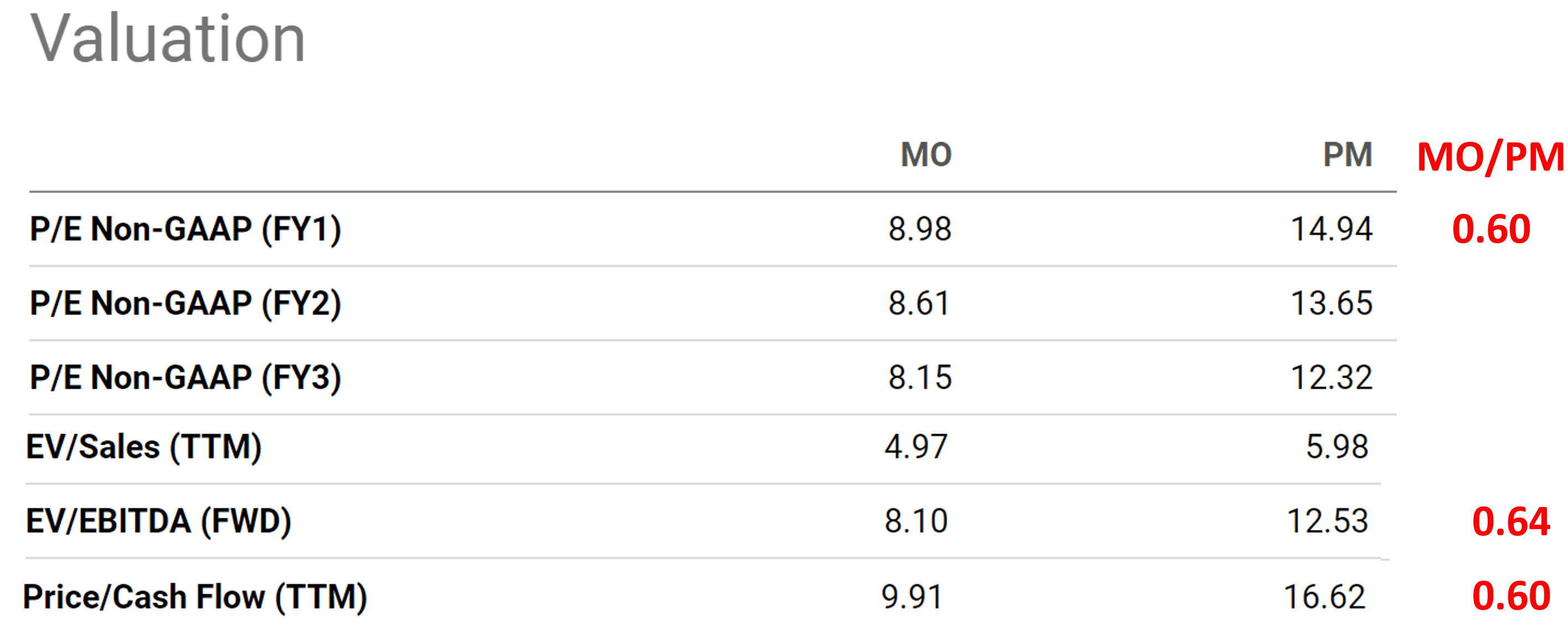Click the P/E Non-GAAP (FY3) row label
1568x630 pixels.
[x=185, y=378]
